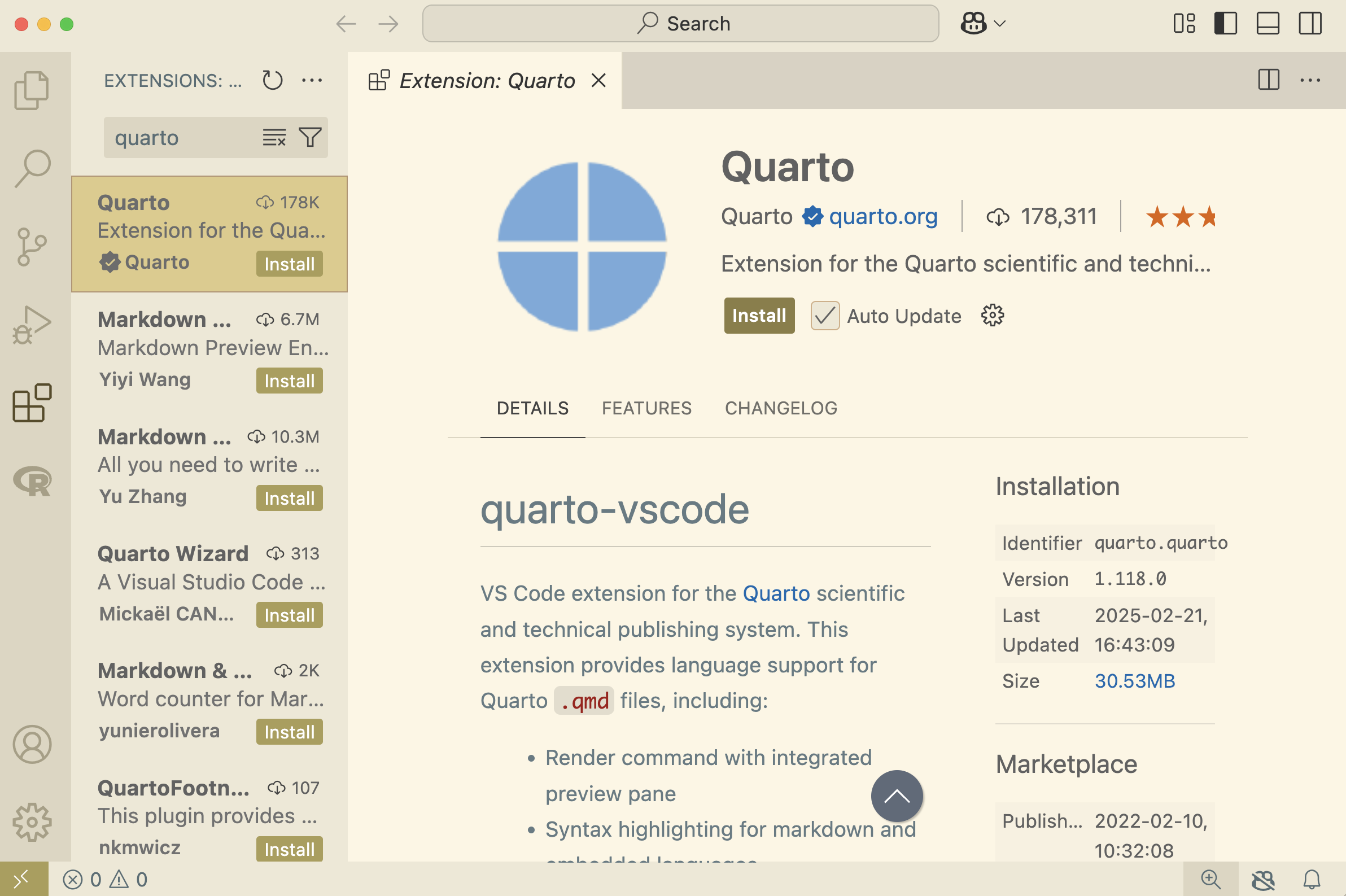
Task: Open the remote window indicator
Action: [x=24, y=879]
